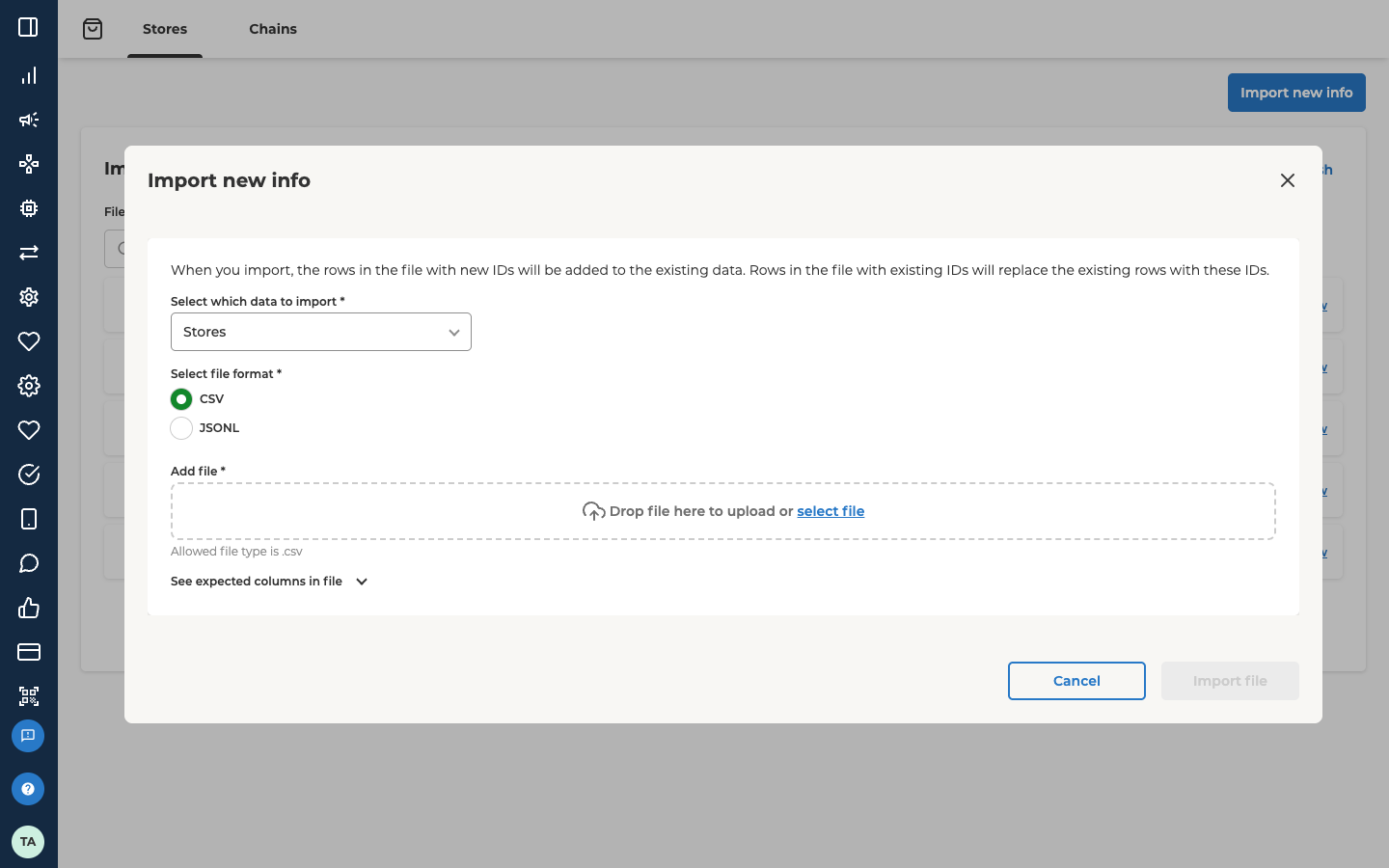Open the Stores data selection dropdown
Image resolution: width=1389 pixels, height=868 pixels.
click(321, 332)
